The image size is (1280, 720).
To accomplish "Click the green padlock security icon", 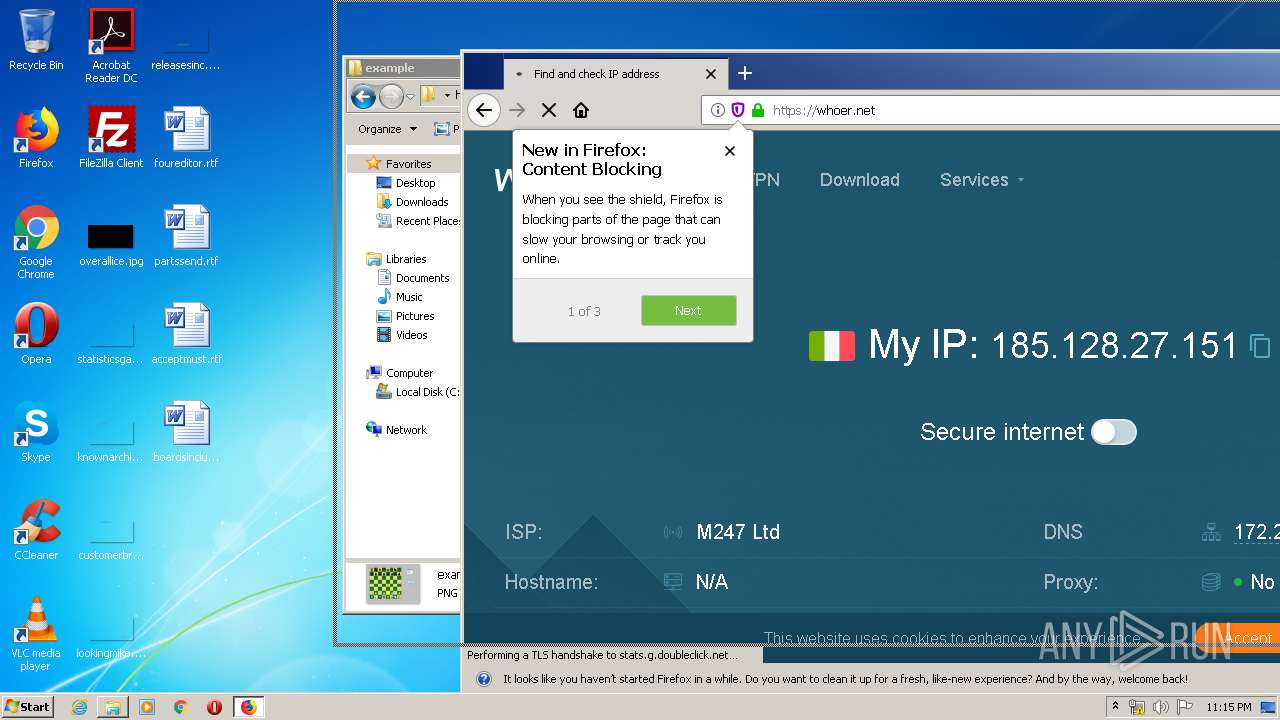I will click(757, 110).
